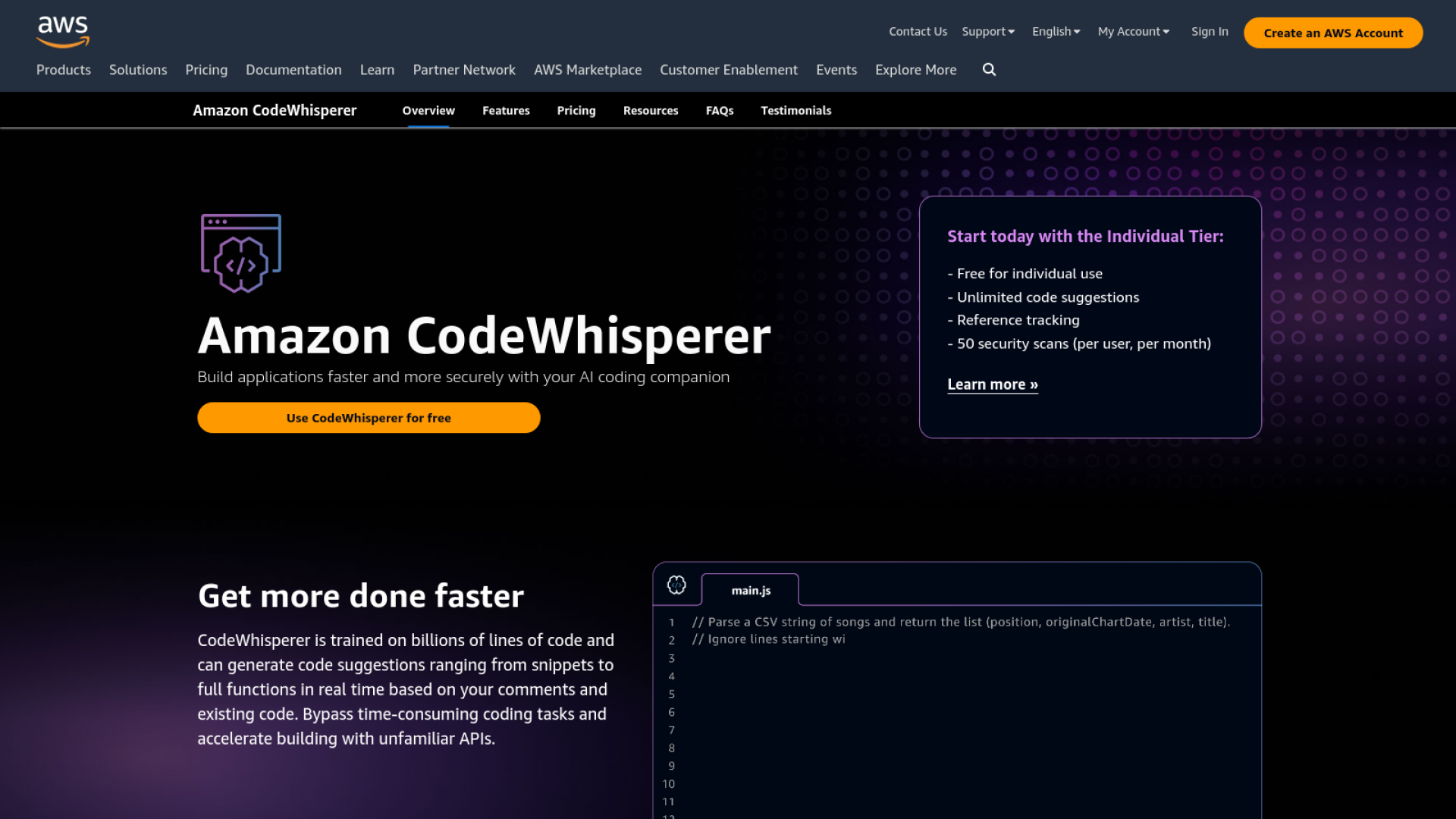Click Create an AWS Account button

point(1332,33)
